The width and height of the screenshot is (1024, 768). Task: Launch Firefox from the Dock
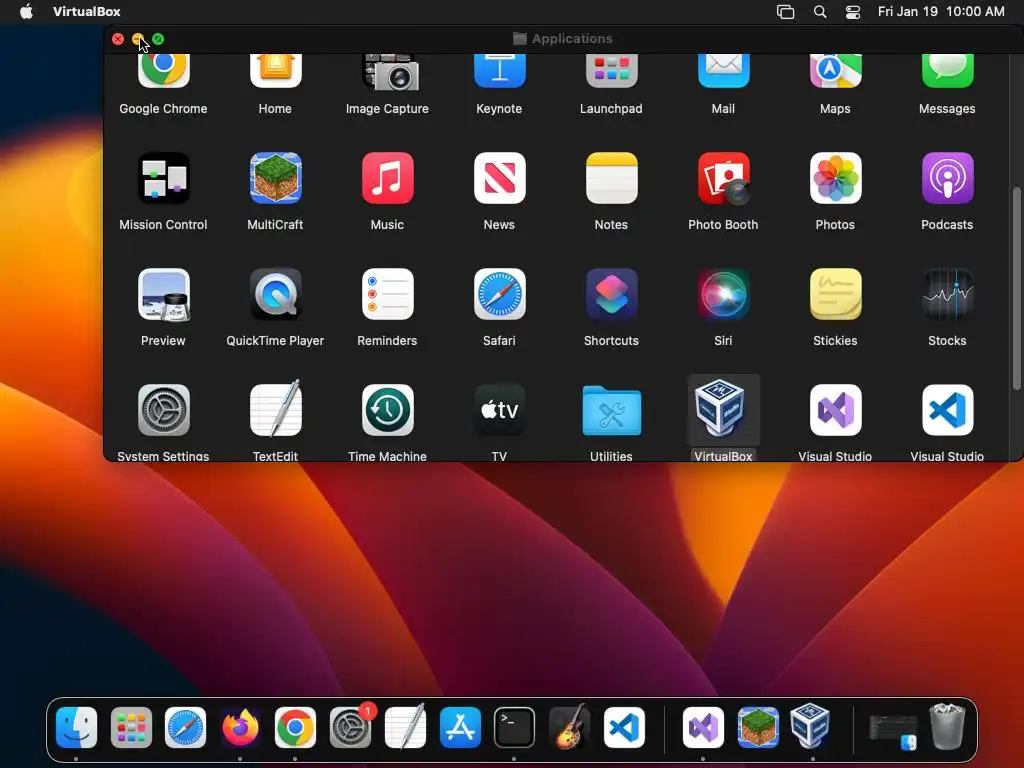(240, 727)
